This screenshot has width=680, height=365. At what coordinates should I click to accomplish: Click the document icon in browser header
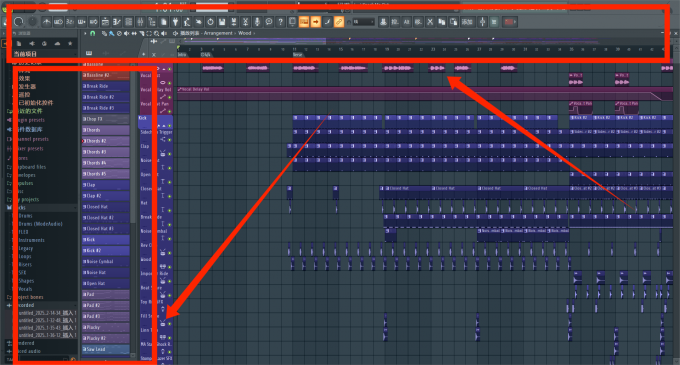pyautogui.click(x=19, y=43)
